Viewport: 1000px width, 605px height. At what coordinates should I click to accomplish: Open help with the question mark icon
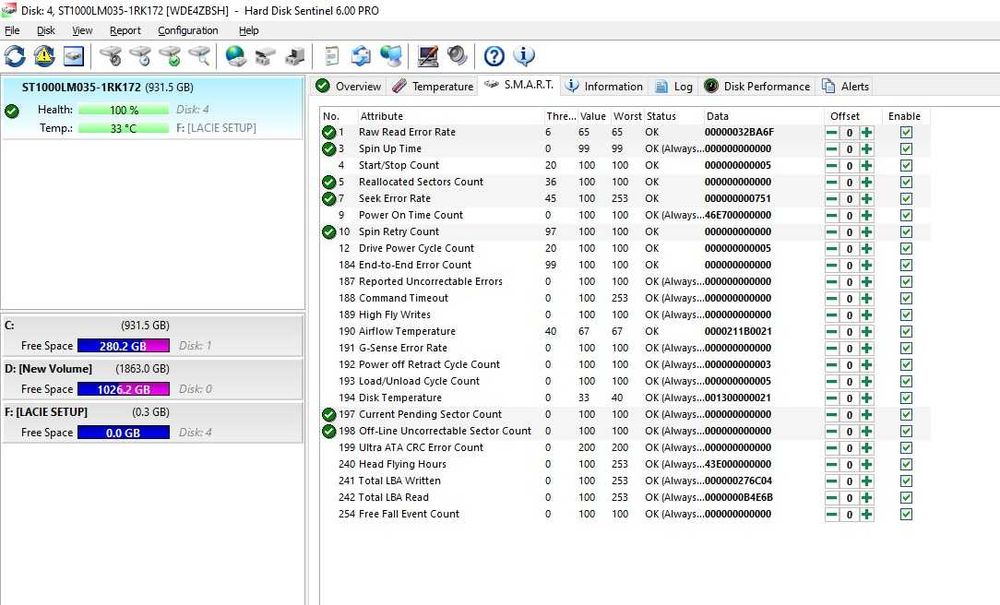point(494,56)
